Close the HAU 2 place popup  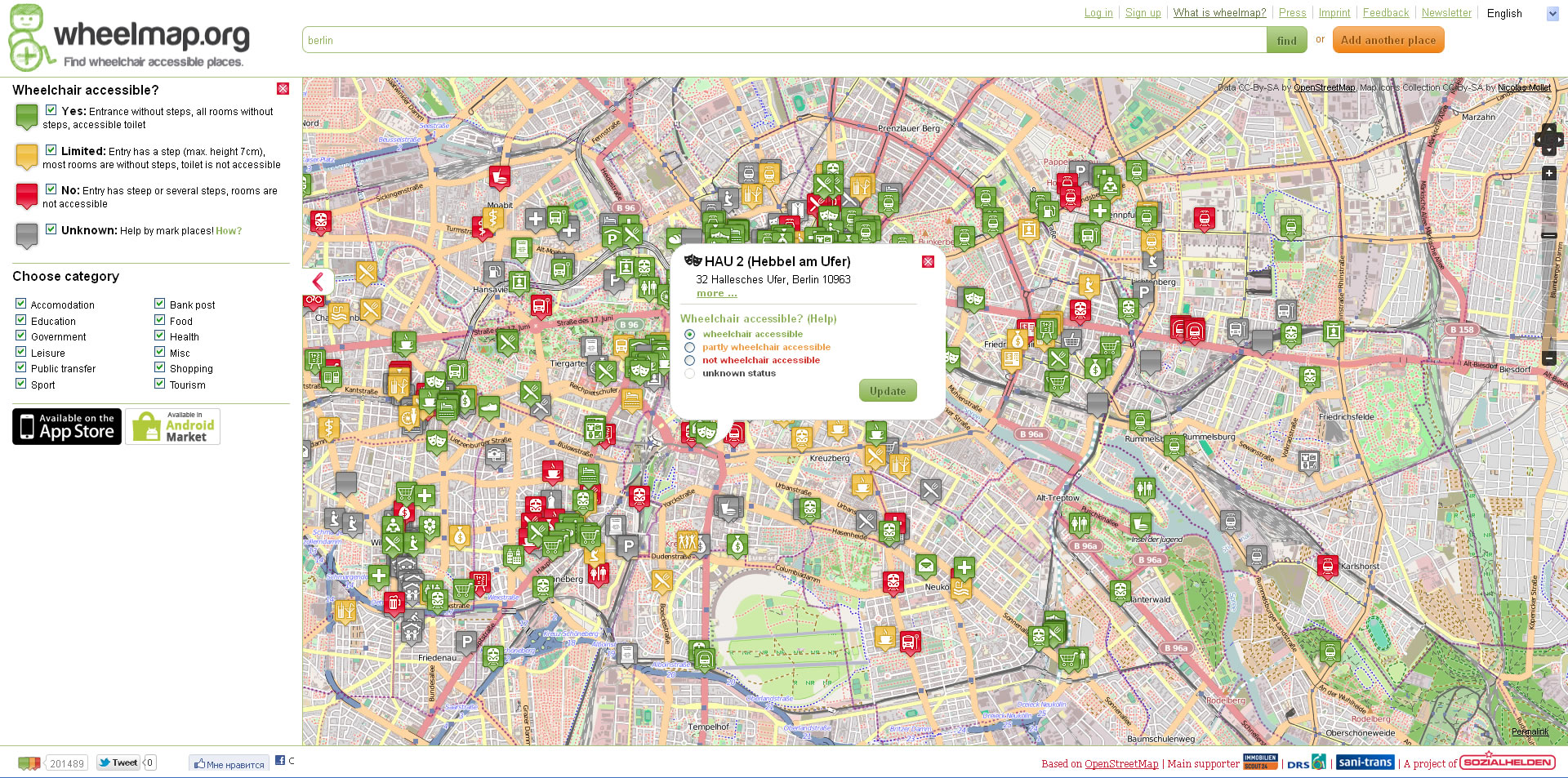928,261
